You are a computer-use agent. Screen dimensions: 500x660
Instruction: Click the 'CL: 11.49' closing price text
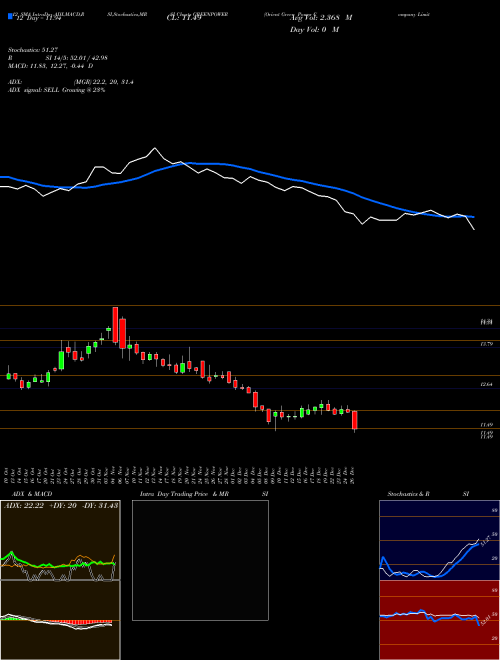(184, 18)
